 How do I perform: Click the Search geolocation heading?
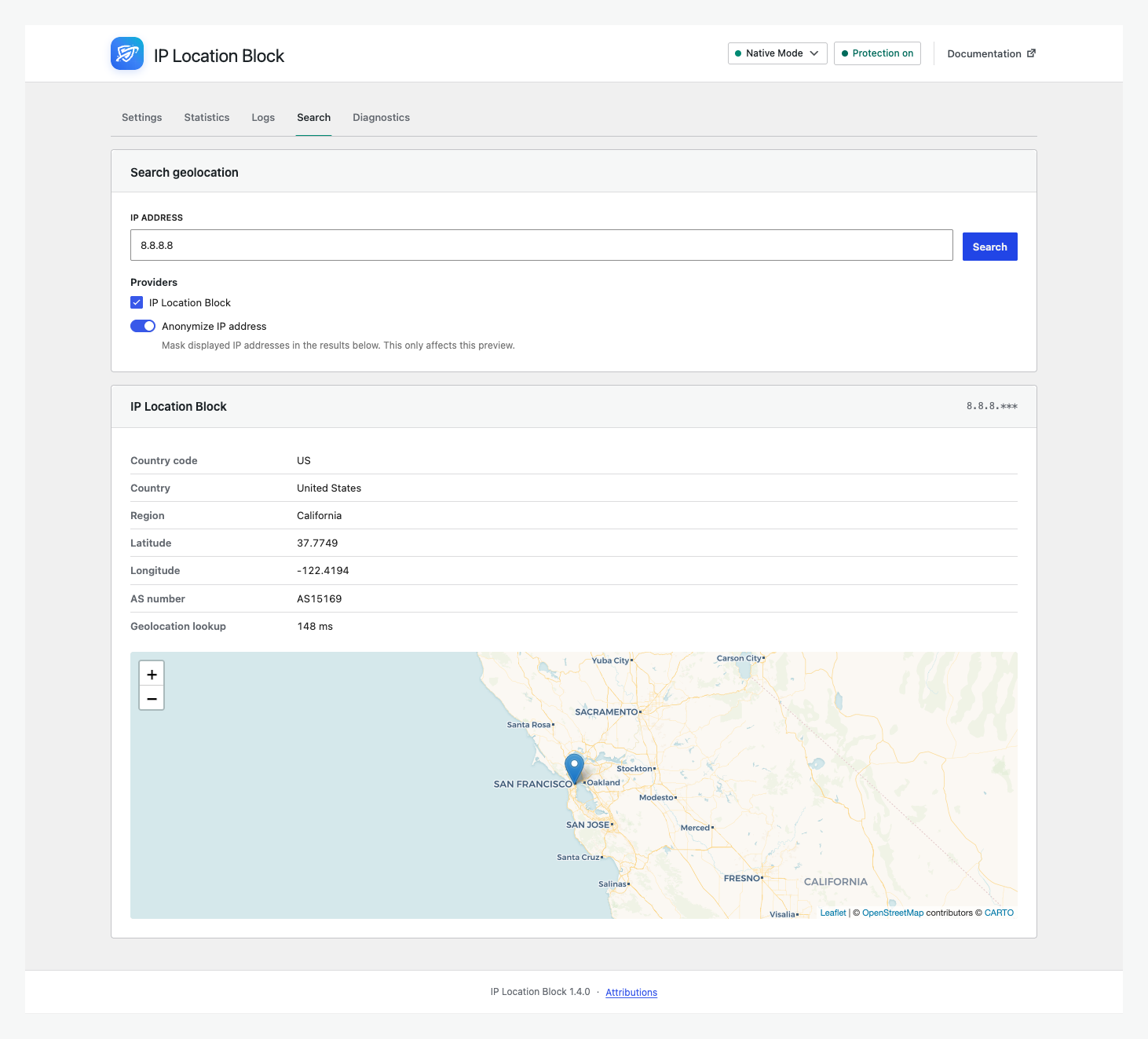[x=185, y=172]
